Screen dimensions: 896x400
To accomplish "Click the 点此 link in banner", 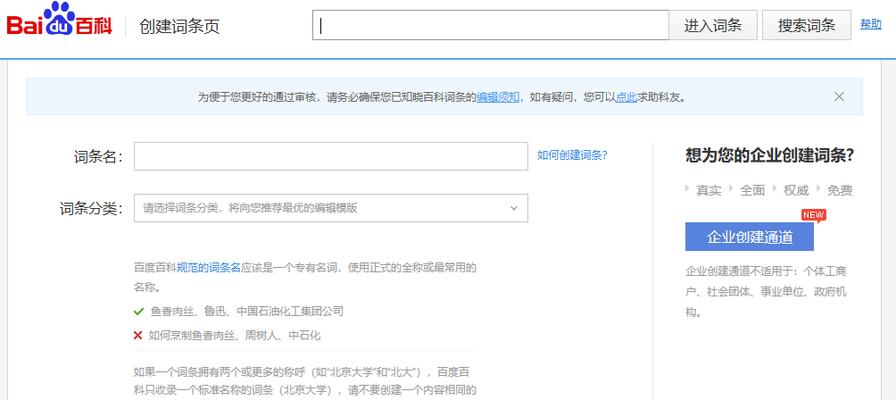I will click(x=626, y=97).
